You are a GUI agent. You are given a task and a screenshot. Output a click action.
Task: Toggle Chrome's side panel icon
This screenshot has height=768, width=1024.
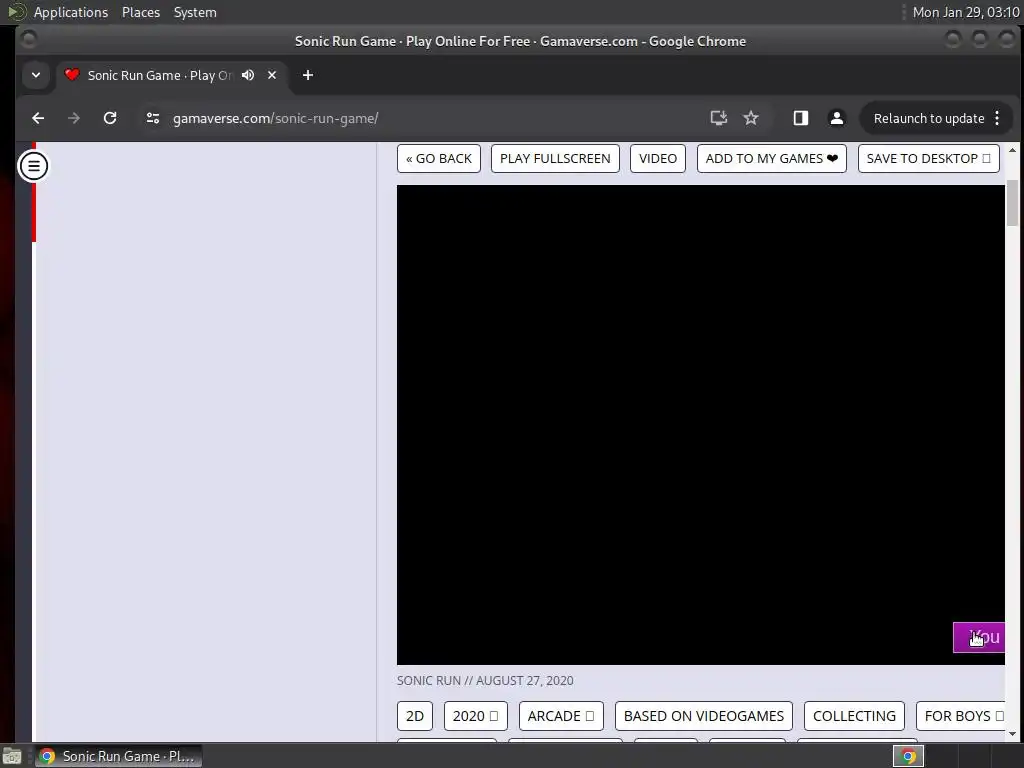(801, 118)
